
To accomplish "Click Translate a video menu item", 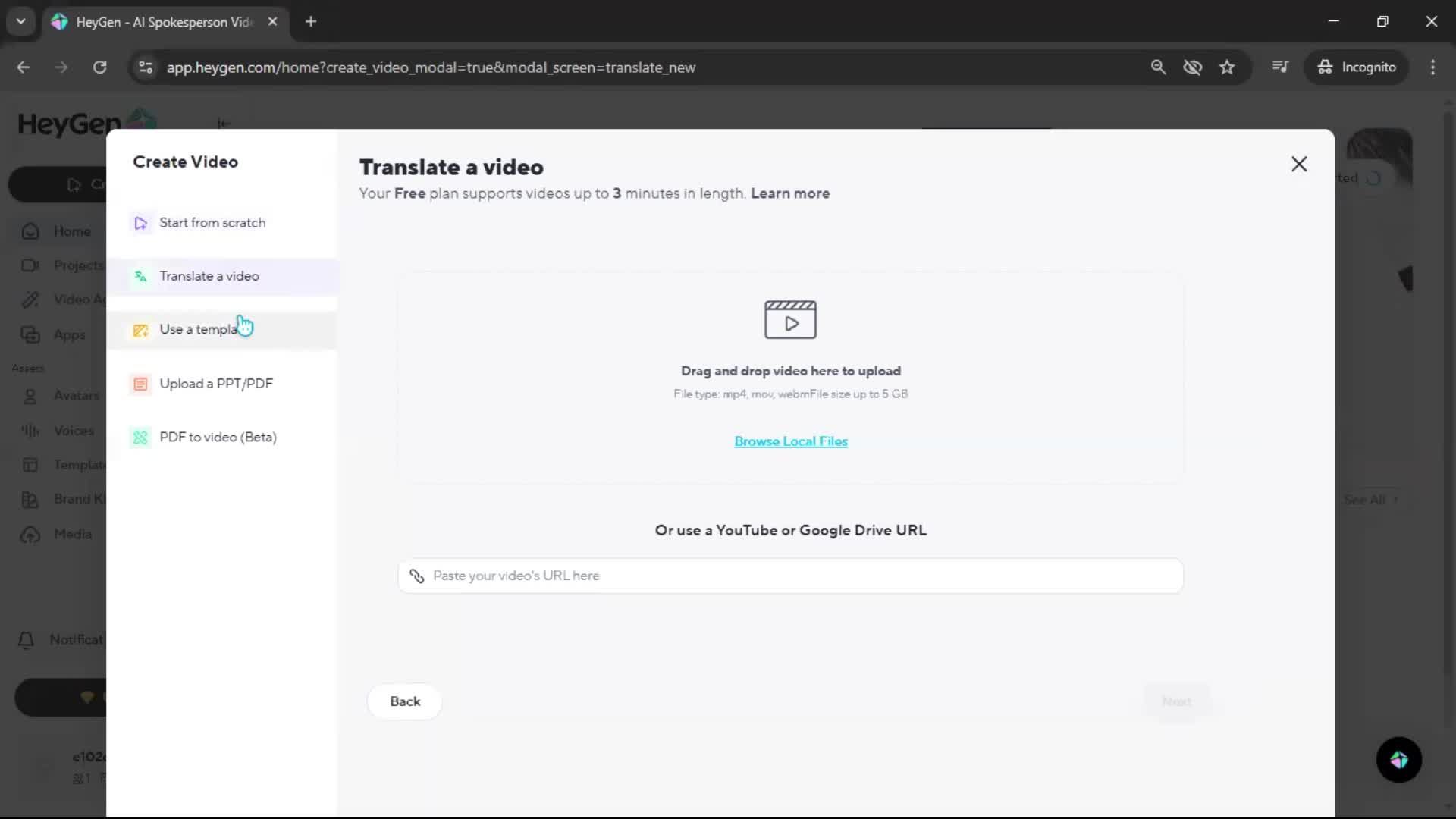I will (x=209, y=276).
